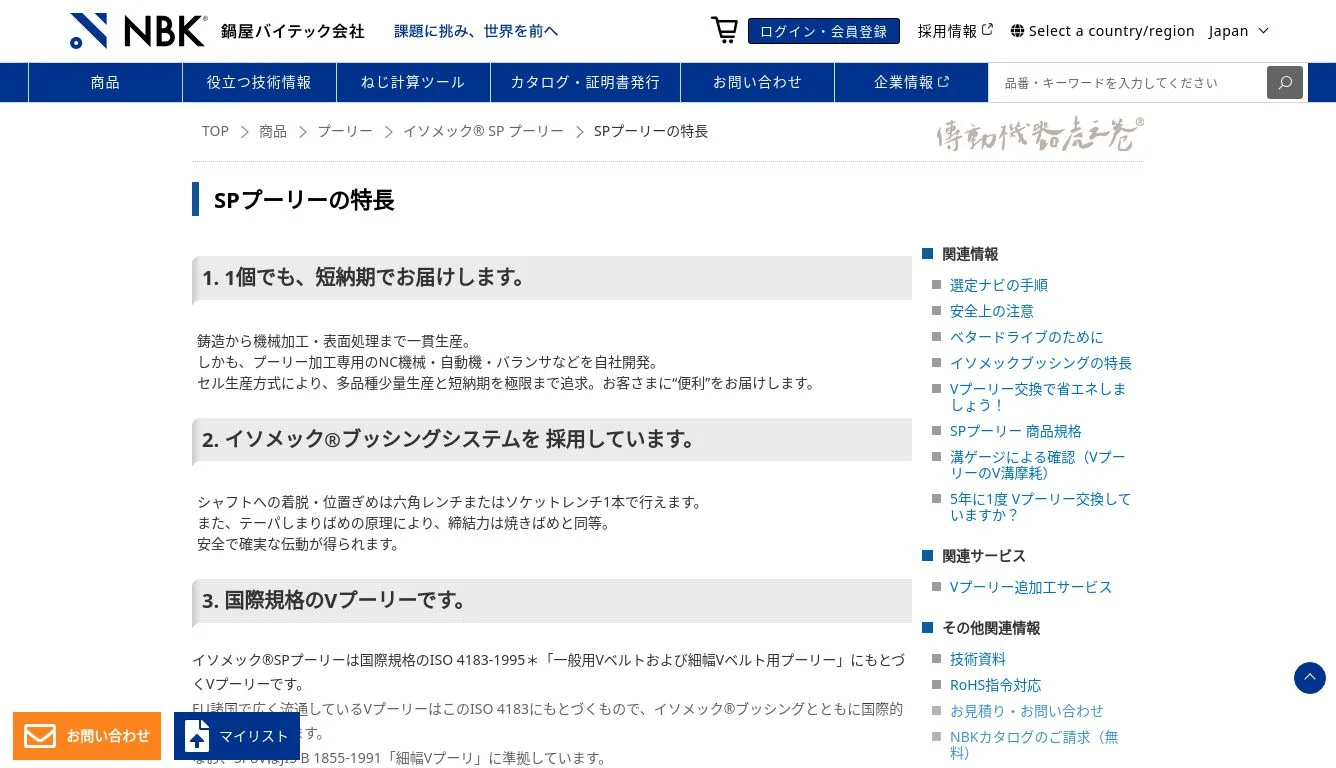
Task: Open Vプーリー追加工サービス link
Action: (1031, 587)
